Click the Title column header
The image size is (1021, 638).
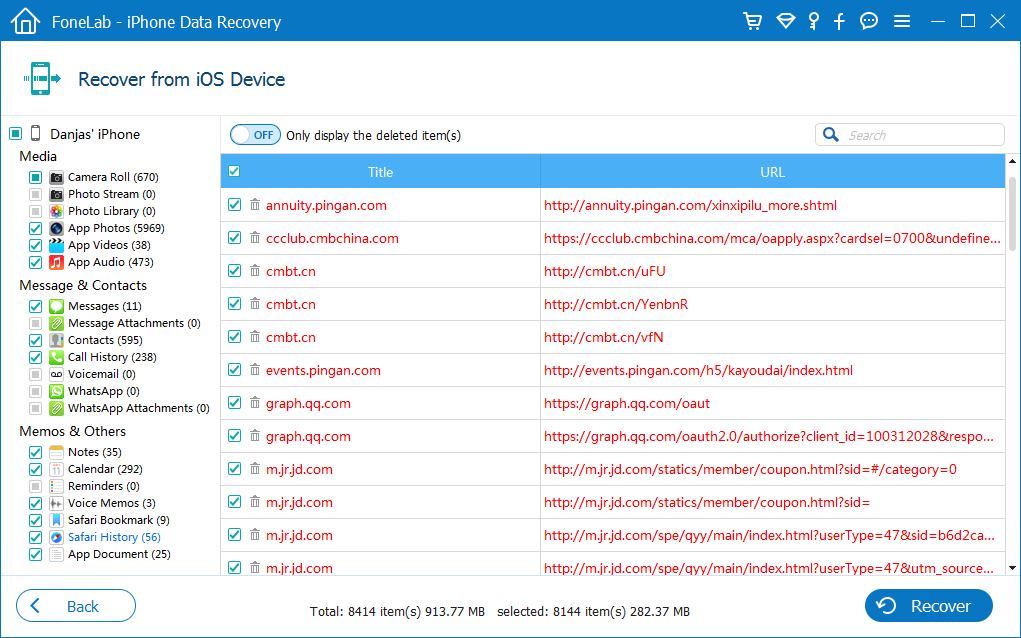point(380,172)
